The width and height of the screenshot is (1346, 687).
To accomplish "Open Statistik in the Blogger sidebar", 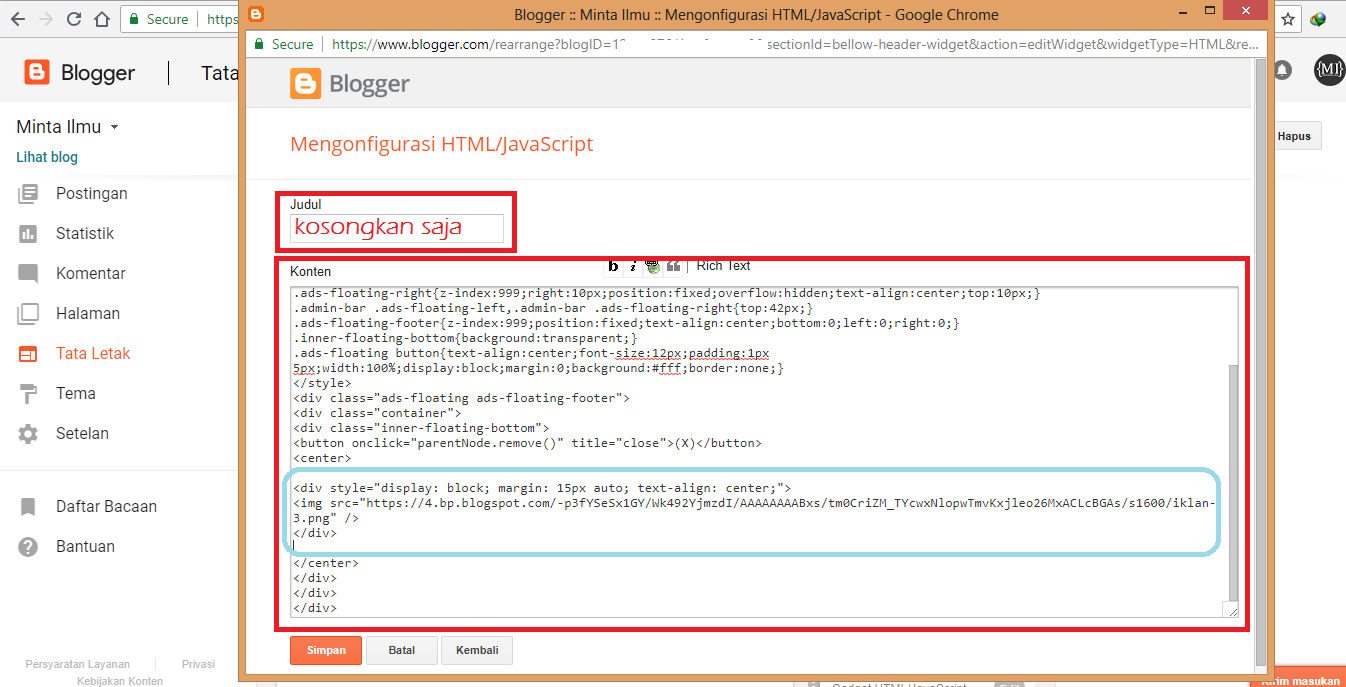I will (85, 233).
